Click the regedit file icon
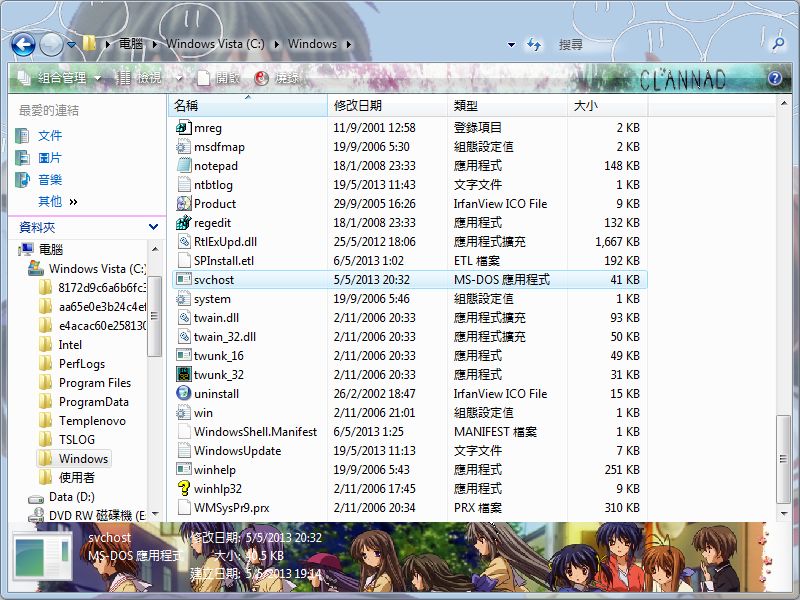 tap(183, 223)
